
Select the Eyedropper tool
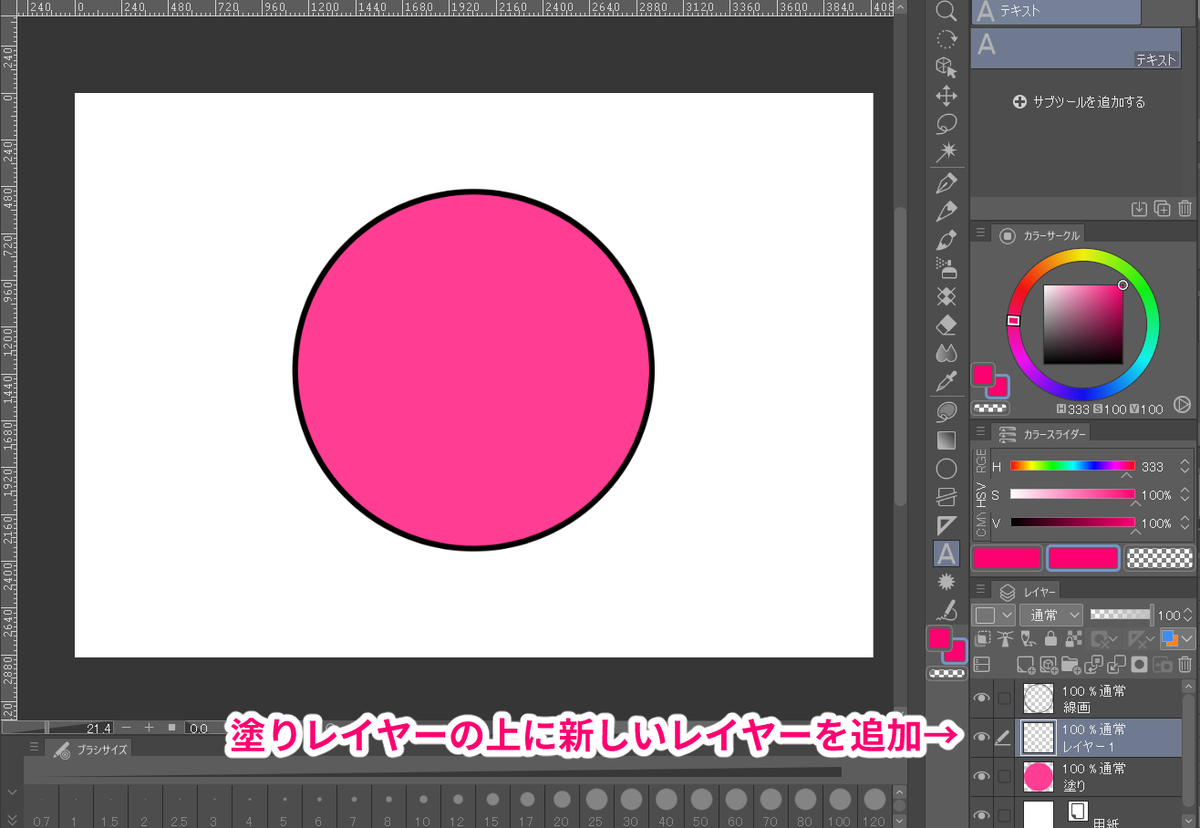point(947,380)
